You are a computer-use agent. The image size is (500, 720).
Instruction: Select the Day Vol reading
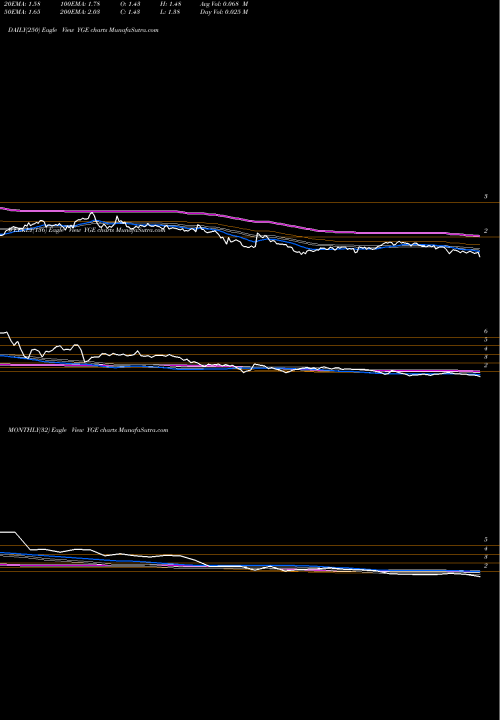224,12
